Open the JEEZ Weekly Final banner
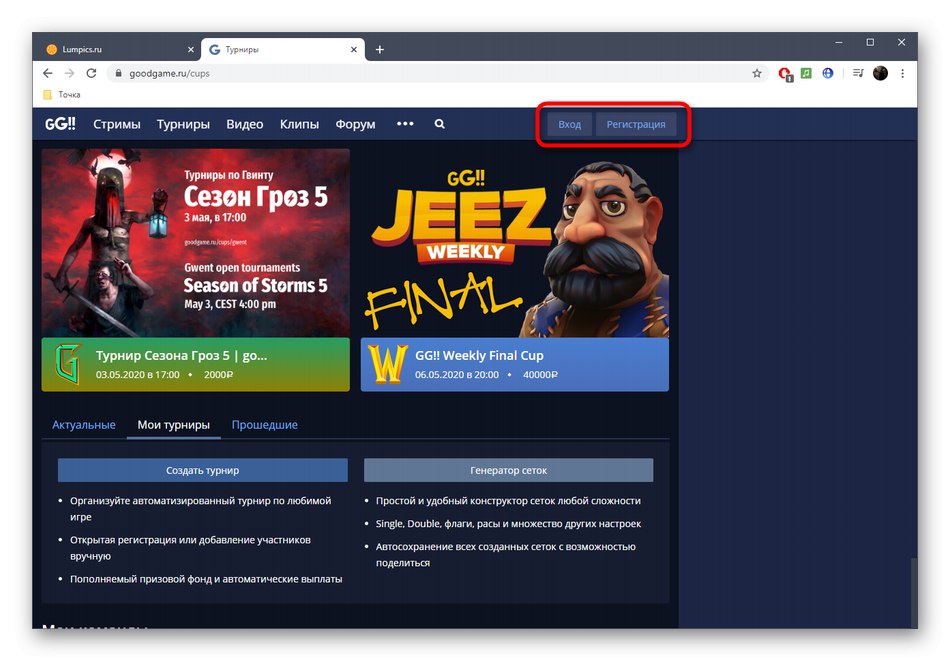Image resolution: width=950 pixels, height=661 pixels. point(515,243)
